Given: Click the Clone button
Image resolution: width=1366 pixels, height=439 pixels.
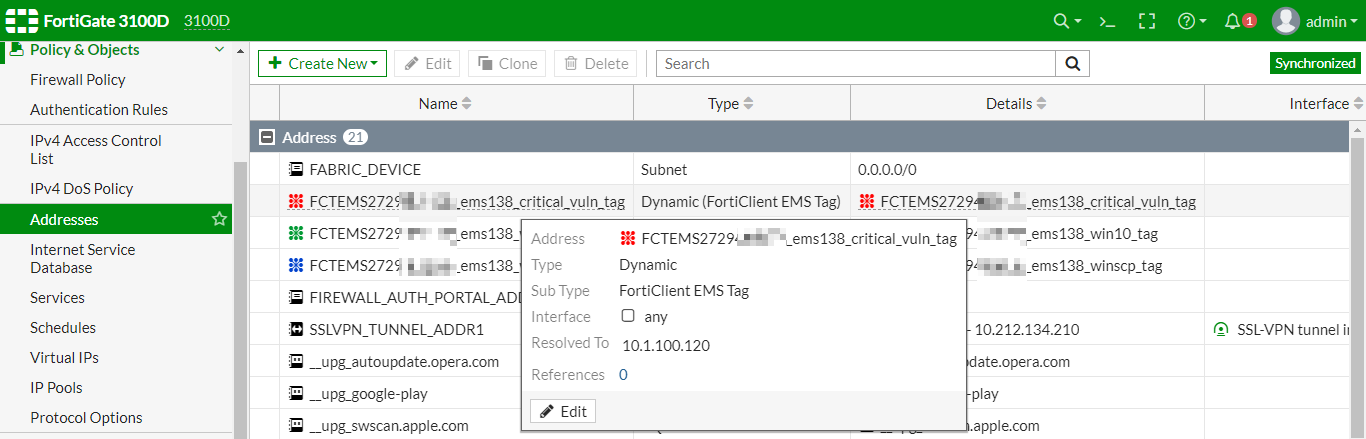Looking at the screenshot, I should point(507,63).
